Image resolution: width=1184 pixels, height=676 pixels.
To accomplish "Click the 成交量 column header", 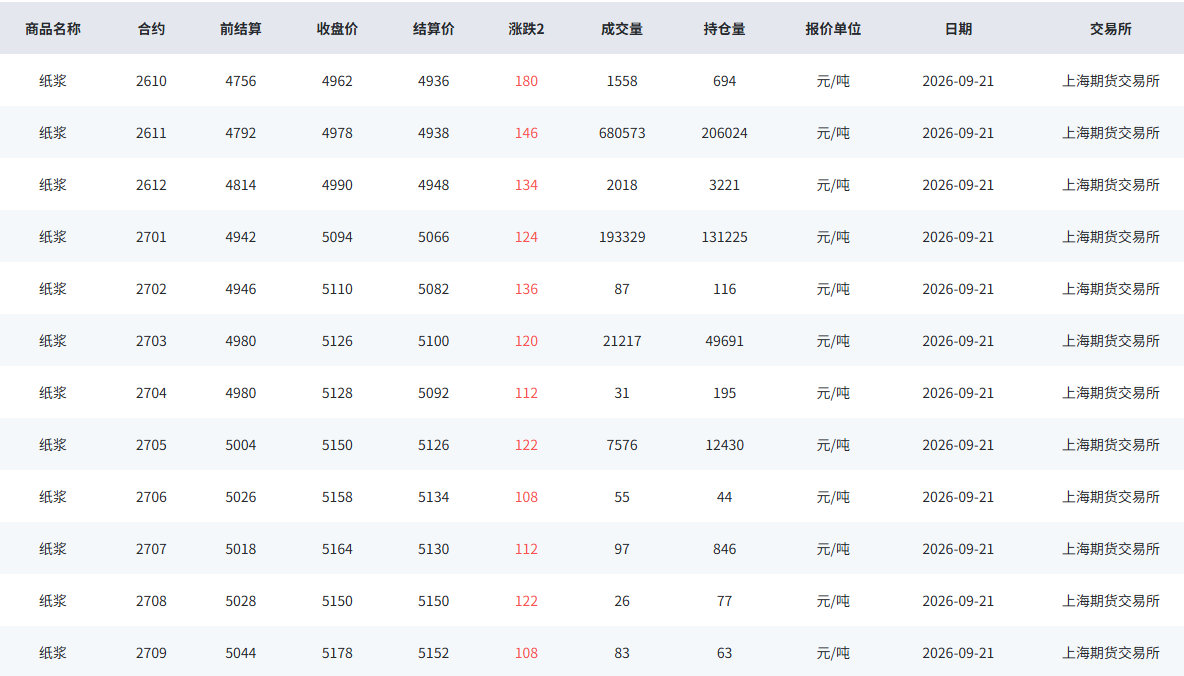I will click(x=622, y=29).
